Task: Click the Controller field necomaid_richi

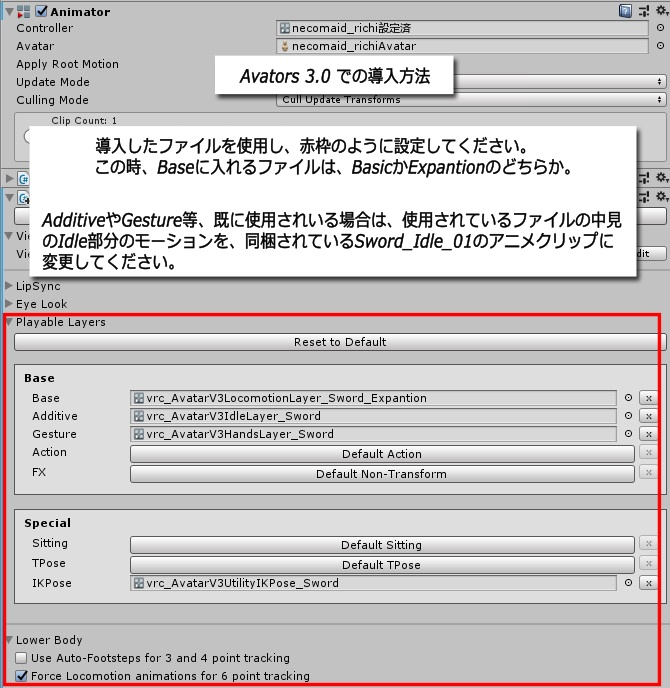Action: 462,28
